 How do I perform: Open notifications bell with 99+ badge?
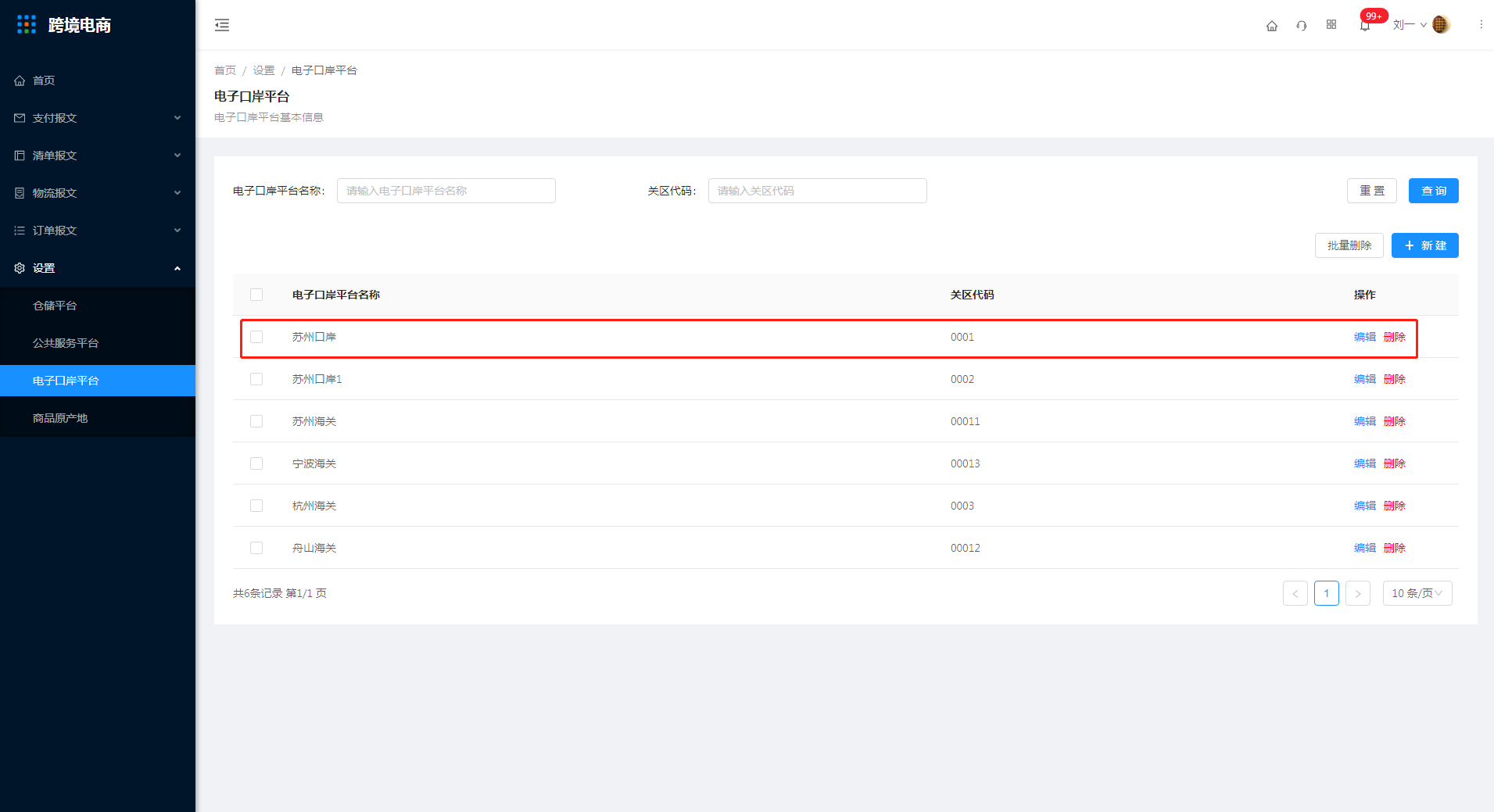point(1365,26)
